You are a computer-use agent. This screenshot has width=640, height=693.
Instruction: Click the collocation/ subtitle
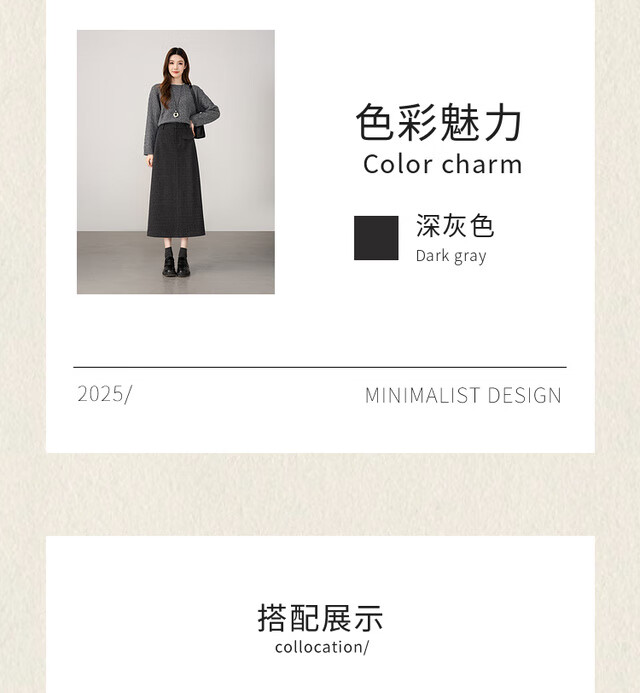pos(322,647)
